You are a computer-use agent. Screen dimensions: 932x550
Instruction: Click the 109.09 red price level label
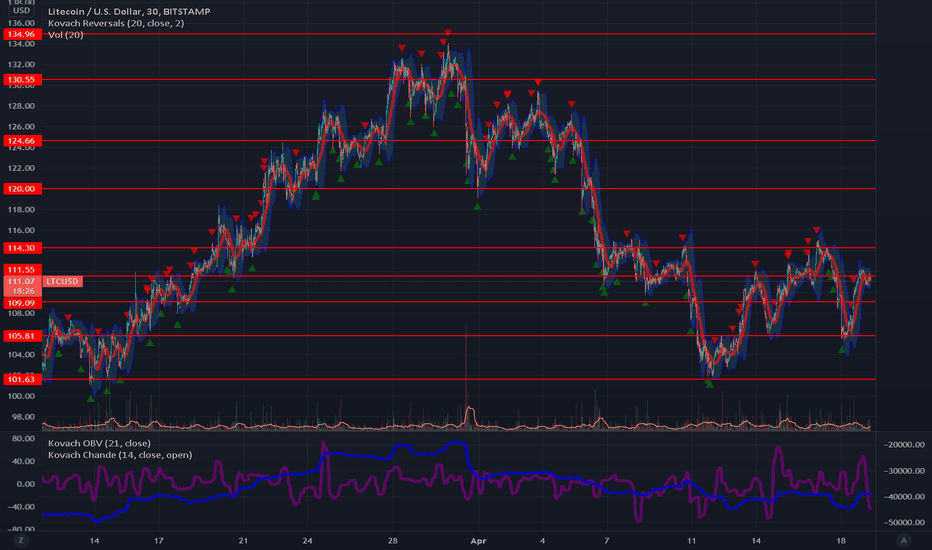click(x=22, y=303)
